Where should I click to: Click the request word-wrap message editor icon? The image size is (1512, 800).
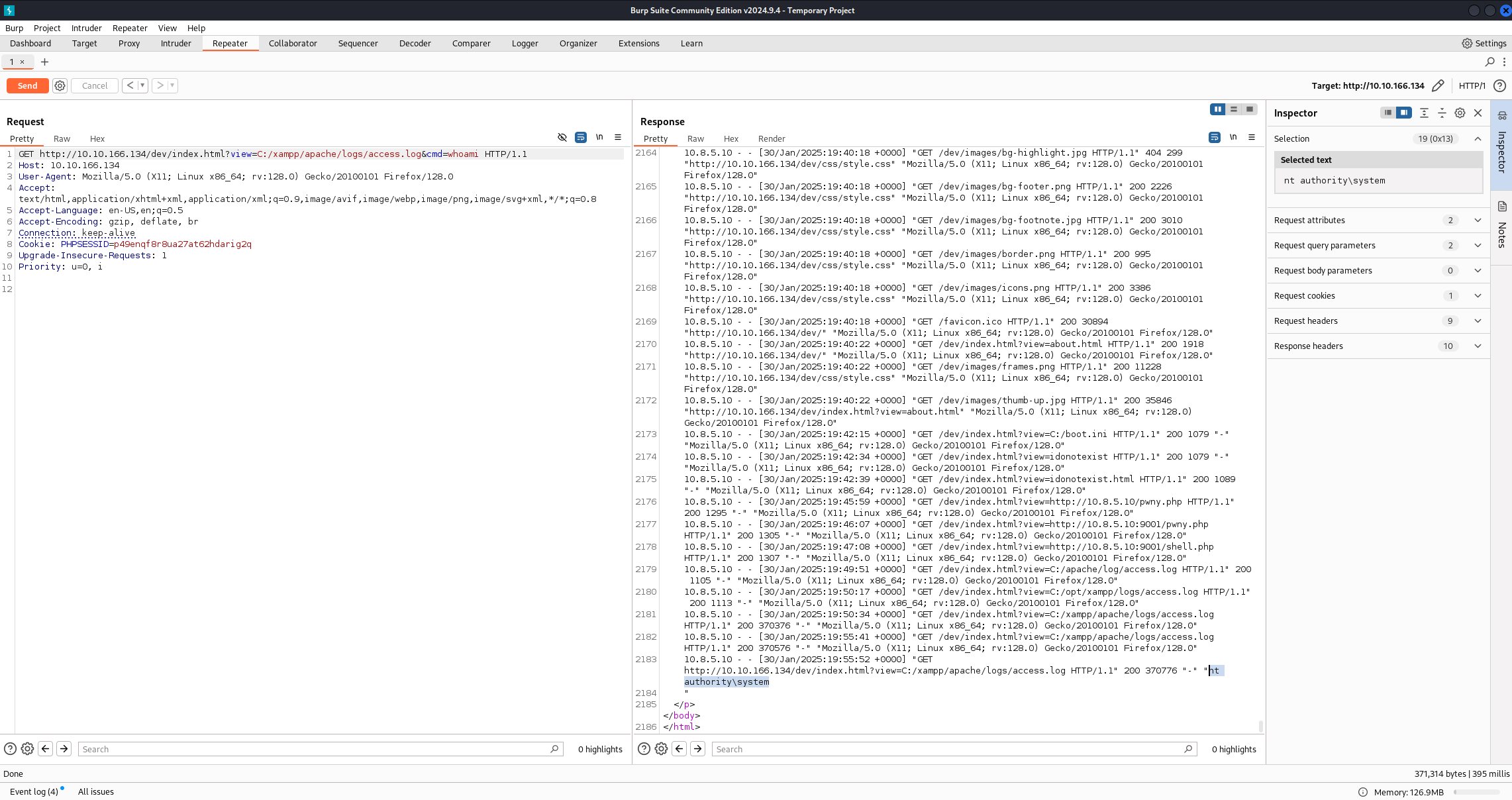click(x=581, y=137)
